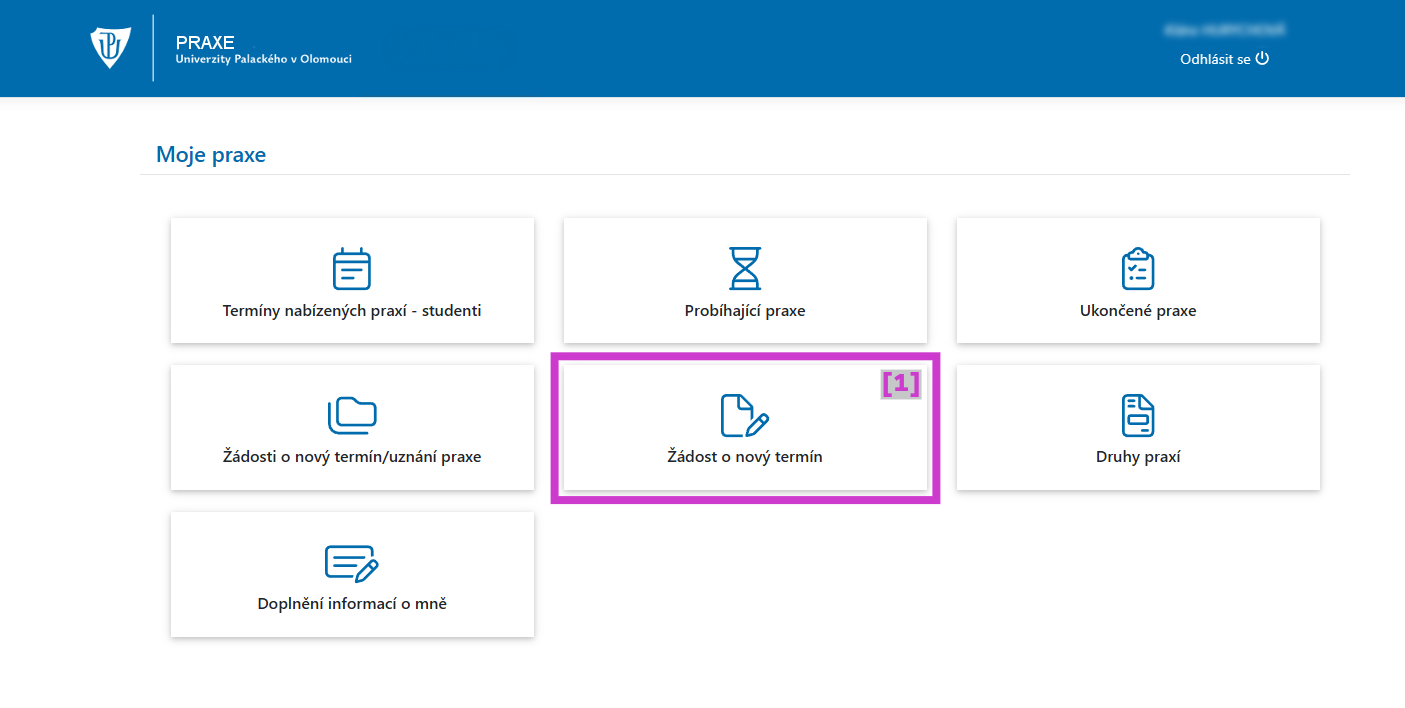Click the document-with-pencil icon in the highlighted tile
This screenshot has width=1405, height=708.
tap(745, 414)
